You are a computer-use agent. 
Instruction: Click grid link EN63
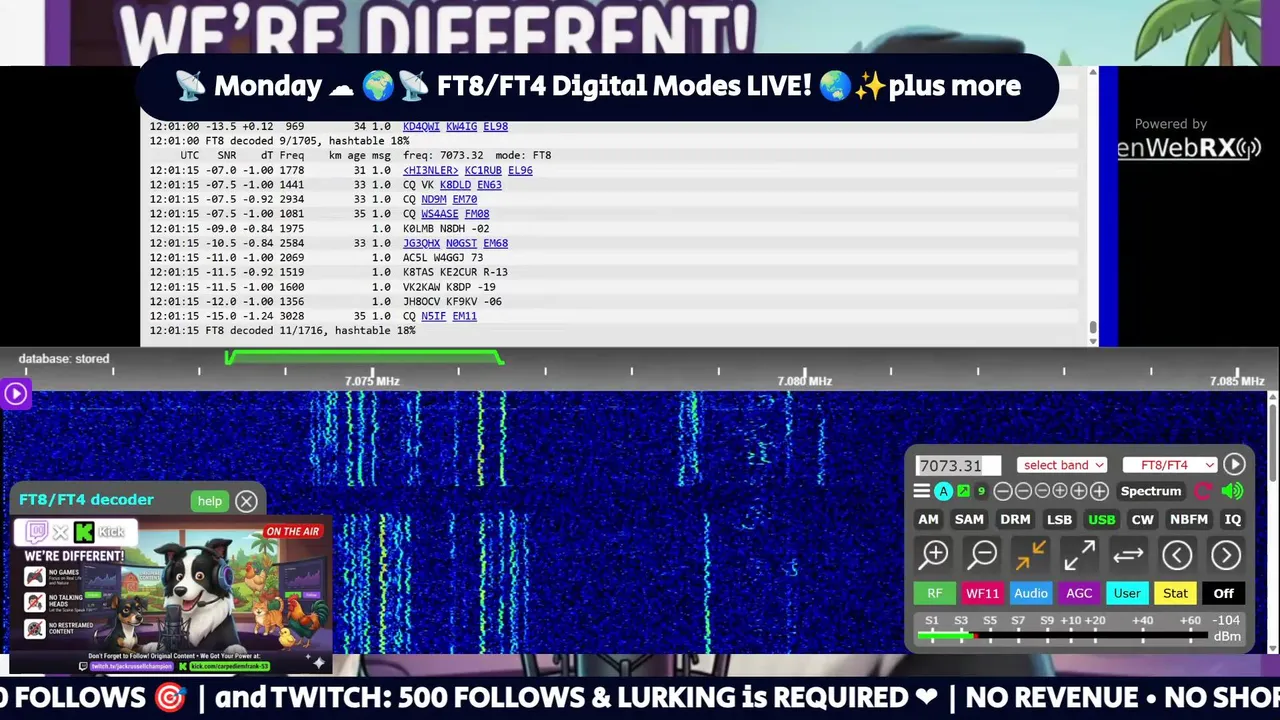point(489,185)
